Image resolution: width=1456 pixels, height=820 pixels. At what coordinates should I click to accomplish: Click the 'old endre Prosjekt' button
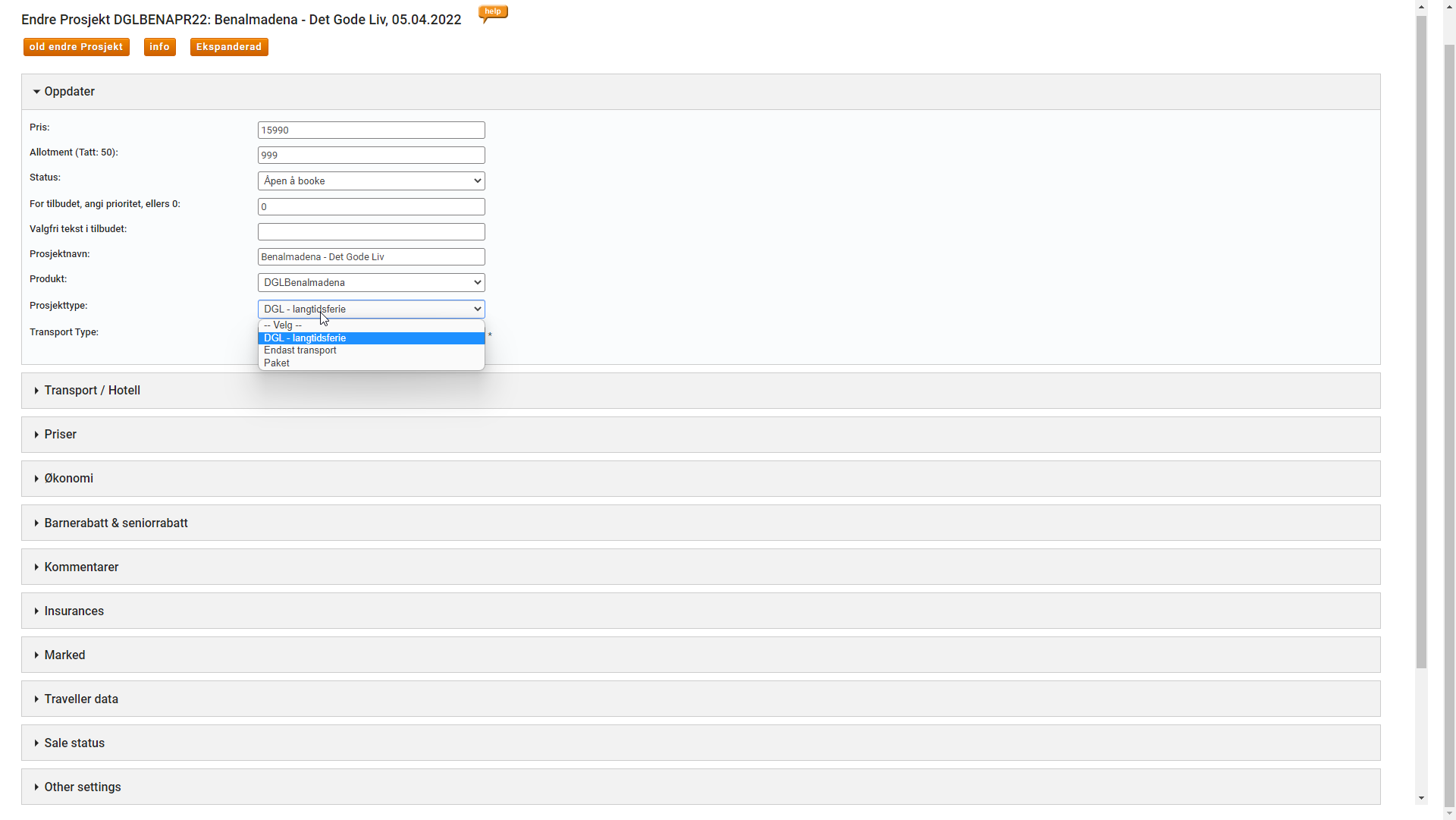click(76, 47)
